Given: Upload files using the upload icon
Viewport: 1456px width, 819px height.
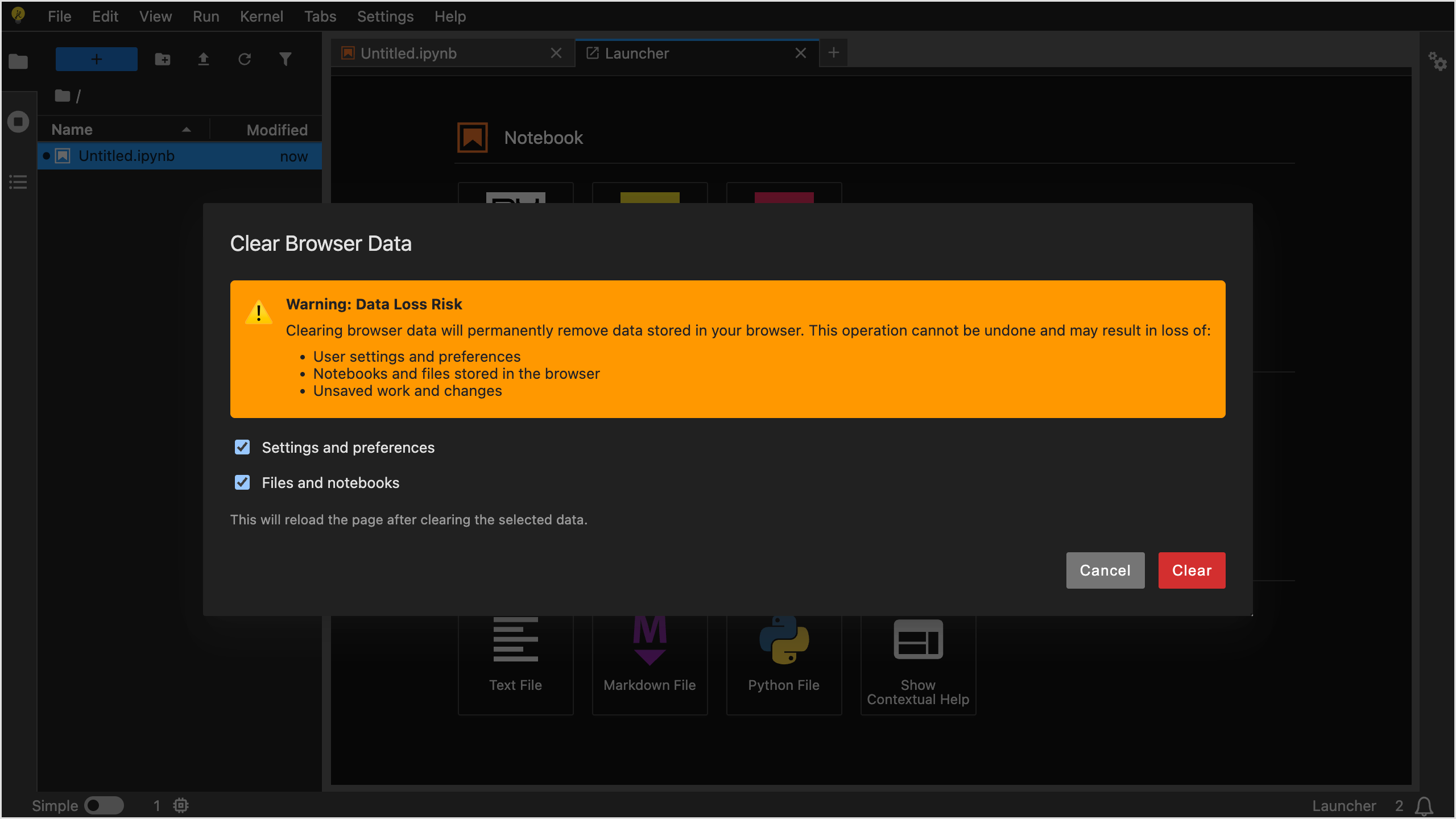Looking at the screenshot, I should click(204, 59).
